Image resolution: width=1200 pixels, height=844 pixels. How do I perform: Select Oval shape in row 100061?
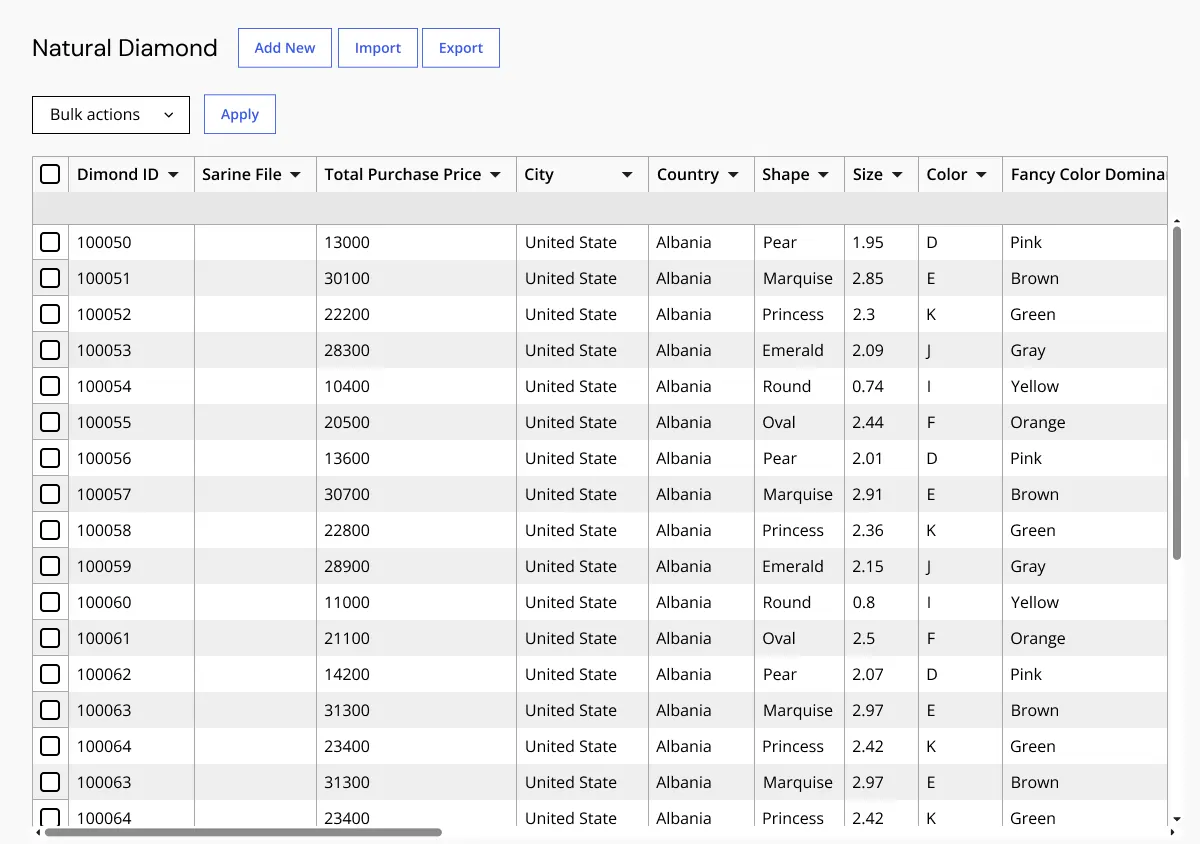(x=779, y=638)
